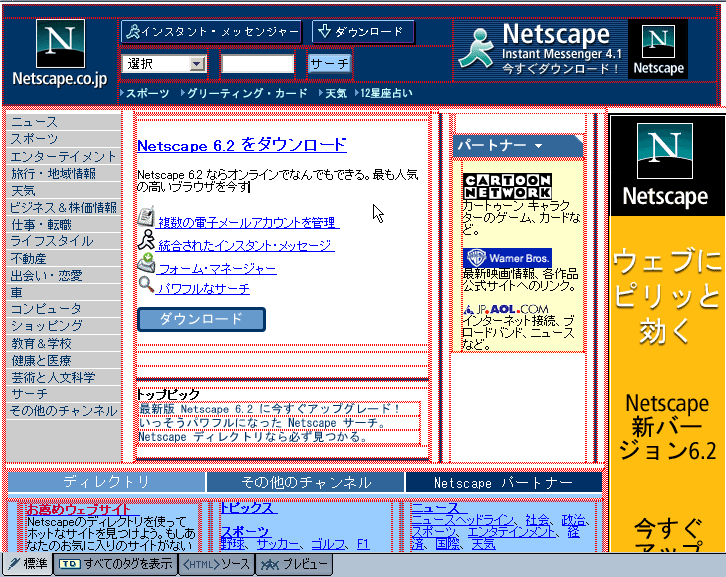This screenshot has height=577, width=726.
Task: Switch to HTML ソース tab
Action: (217, 564)
